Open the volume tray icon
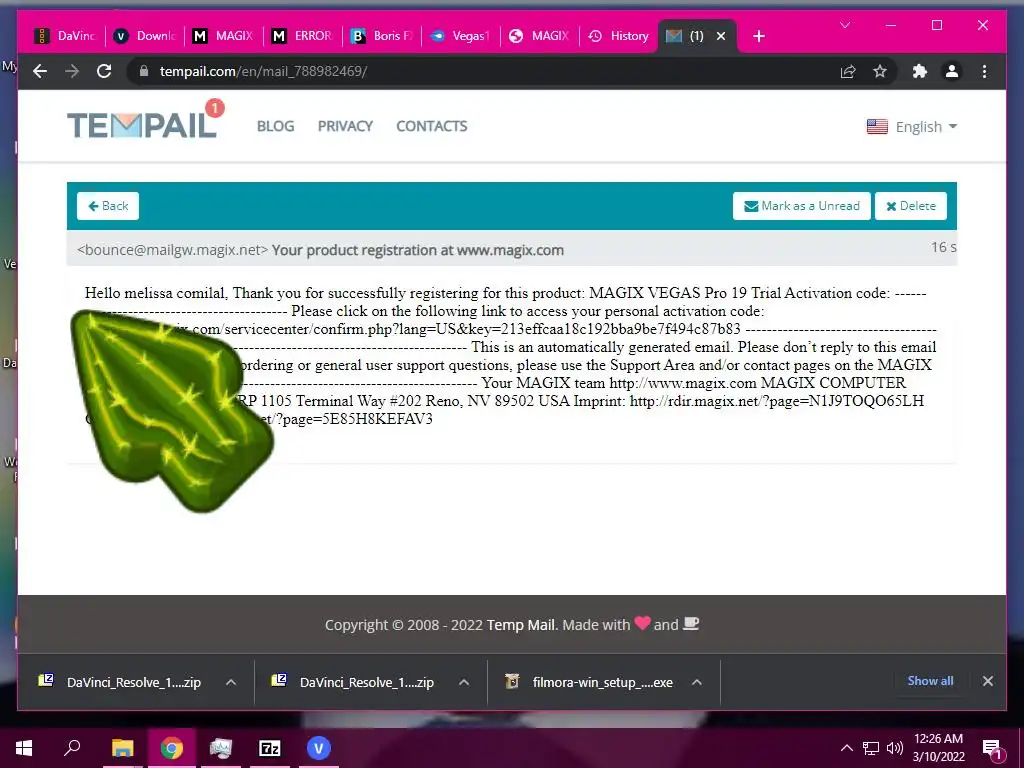The height and width of the screenshot is (768, 1024). coord(895,748)
